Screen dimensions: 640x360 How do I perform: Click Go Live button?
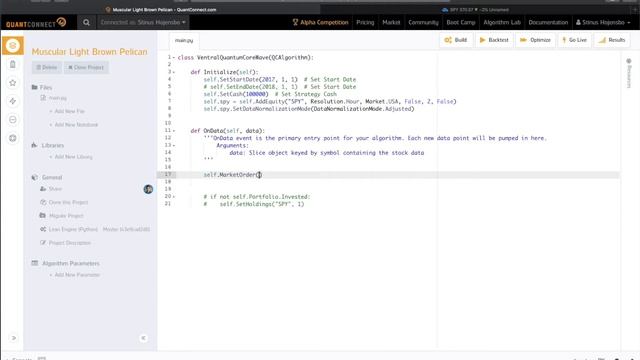coord(574,40)
